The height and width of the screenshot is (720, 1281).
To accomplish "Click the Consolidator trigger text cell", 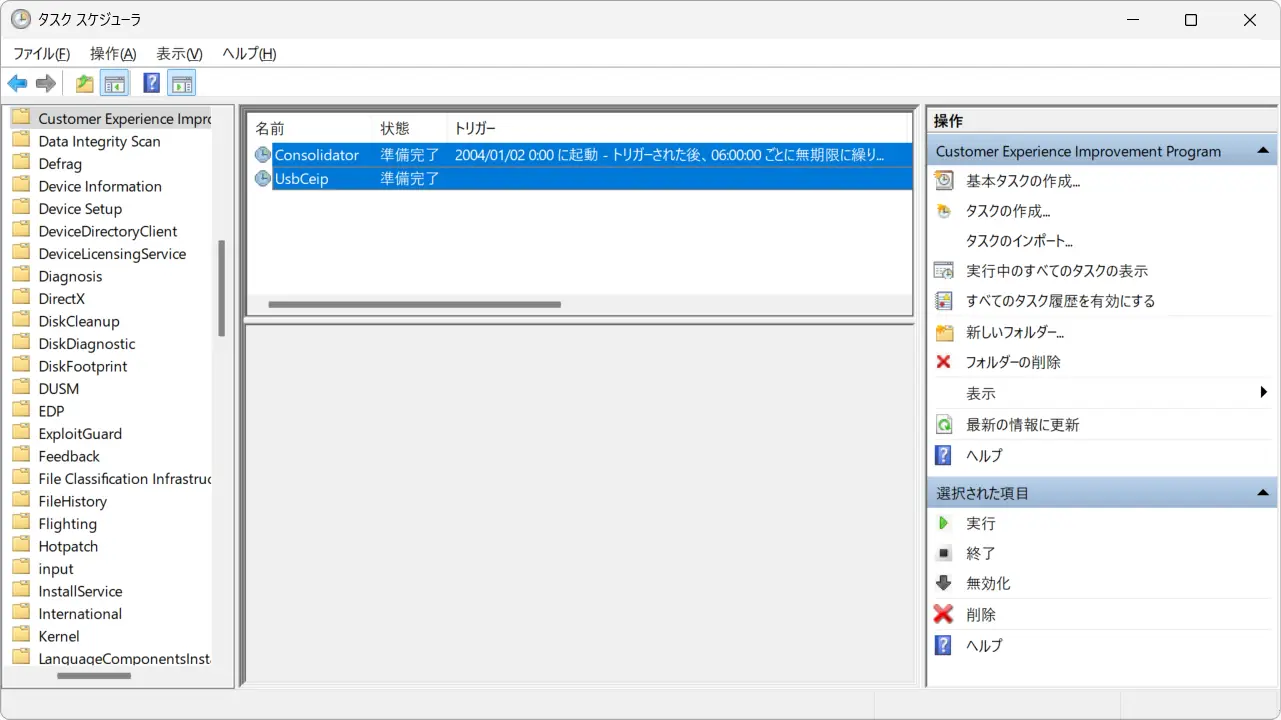I will 669,155.
